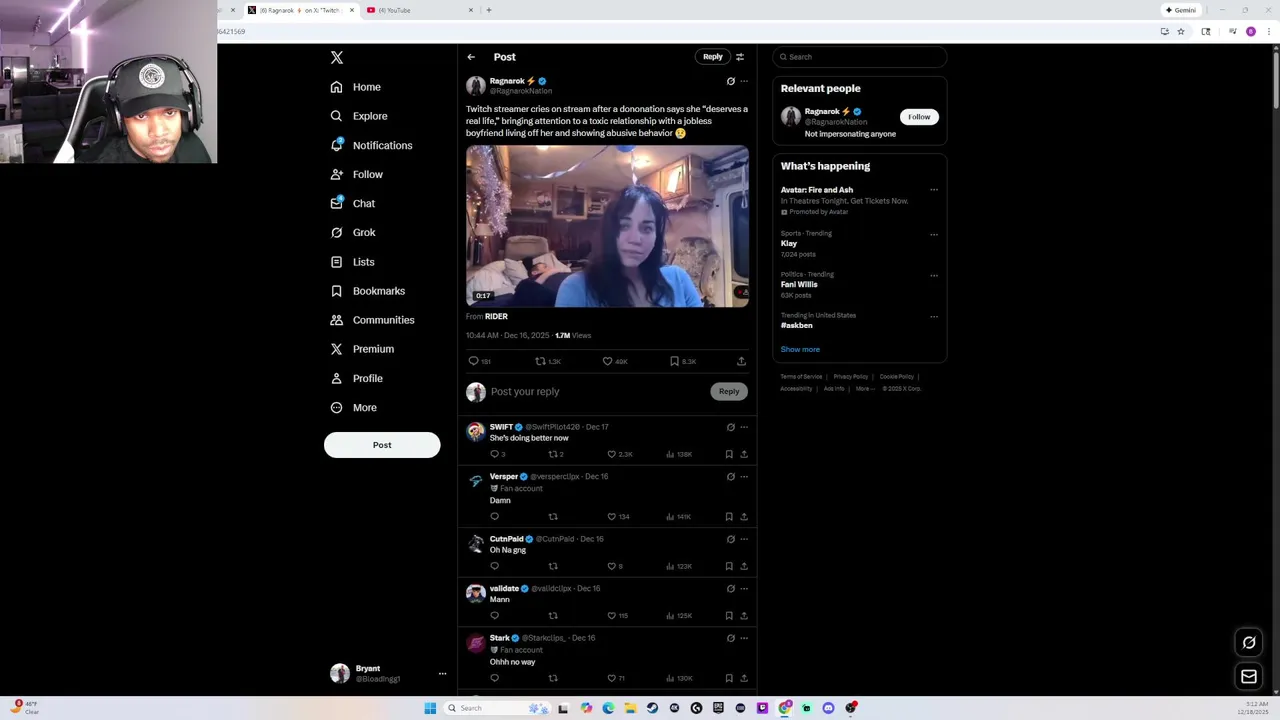Viewport: 1280px width, 720px height.
Task: Open the #askben trending topic
Action: coord(797,325)
